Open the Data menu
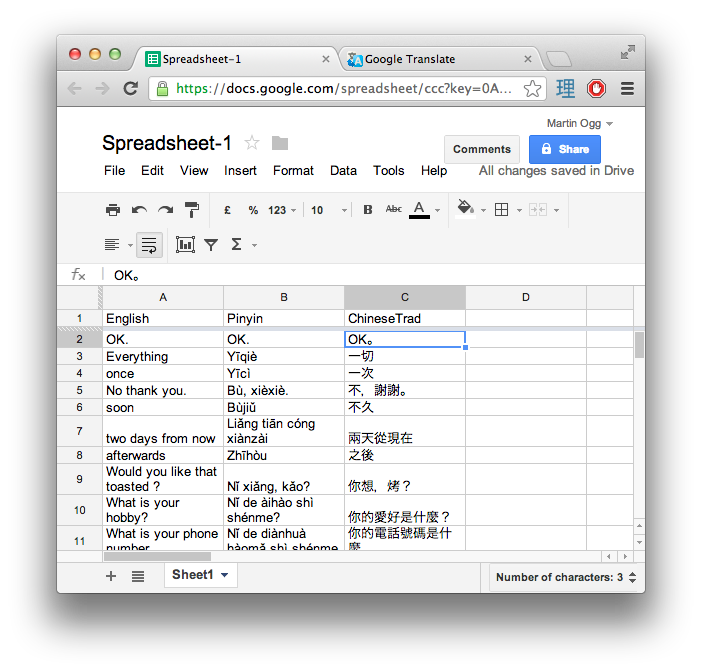 click(343, 171)
